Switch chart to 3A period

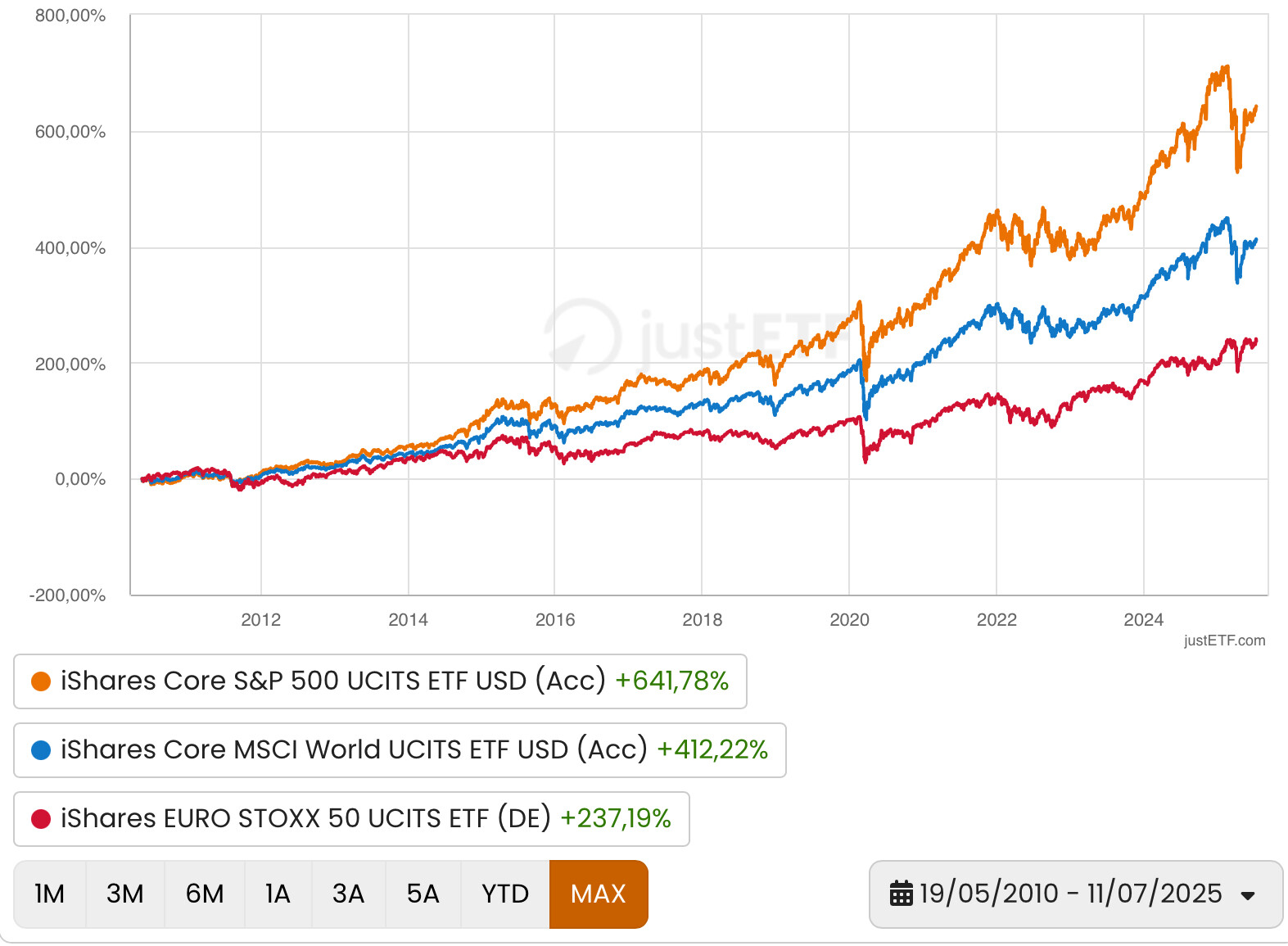(x=348, y=894)
